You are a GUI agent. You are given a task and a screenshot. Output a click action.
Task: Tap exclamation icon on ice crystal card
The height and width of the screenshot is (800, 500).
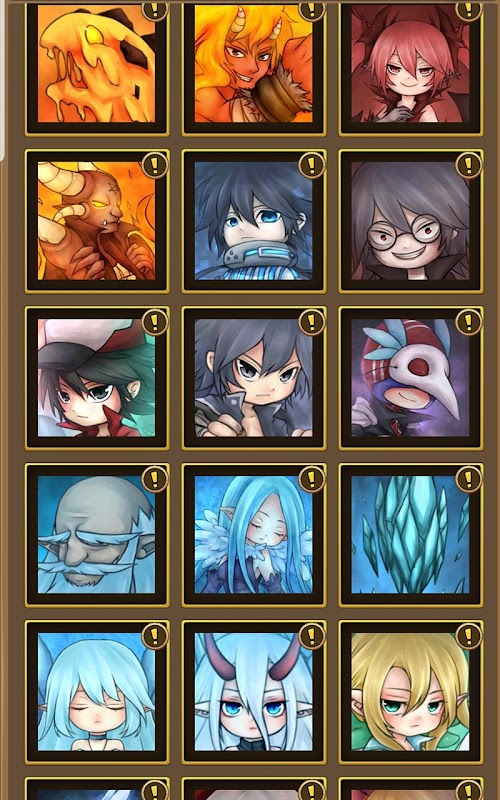(468, 479)
